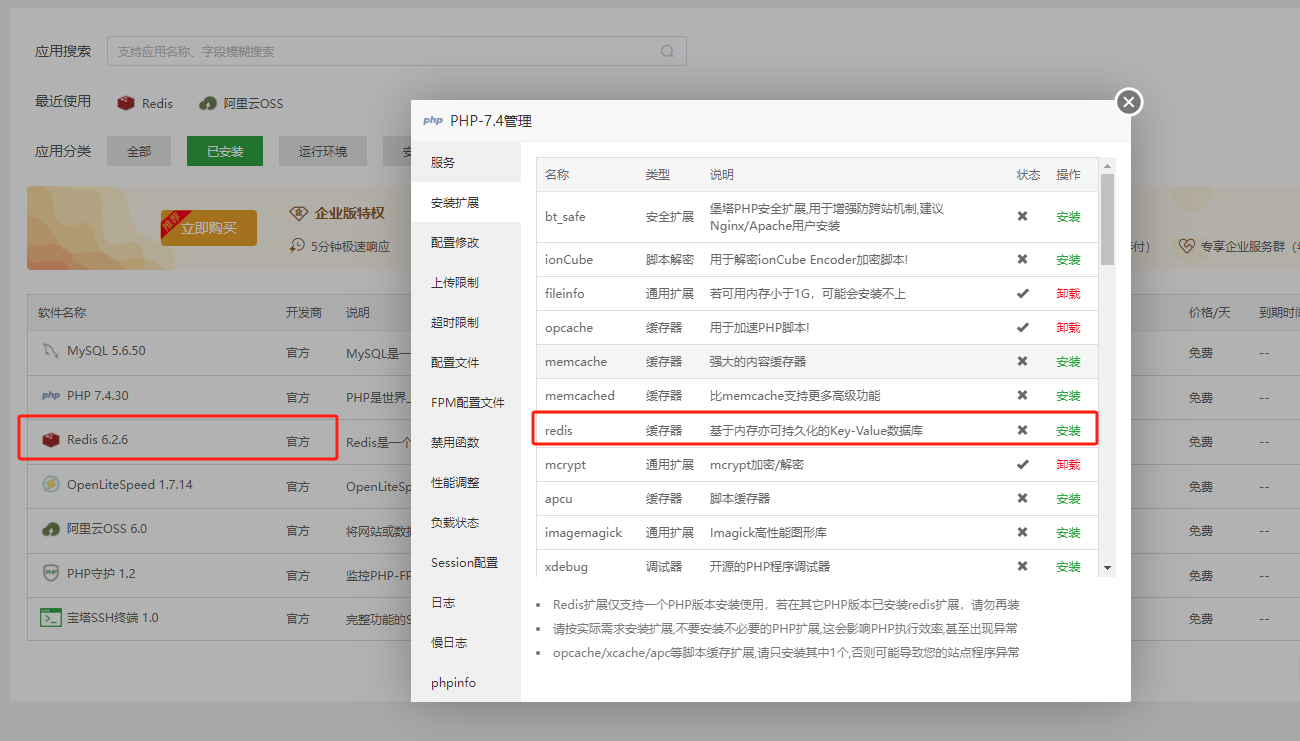The image size is (1300, 741).
Task: Focus the 应用搜索 search input field
Action: [396, 51]
